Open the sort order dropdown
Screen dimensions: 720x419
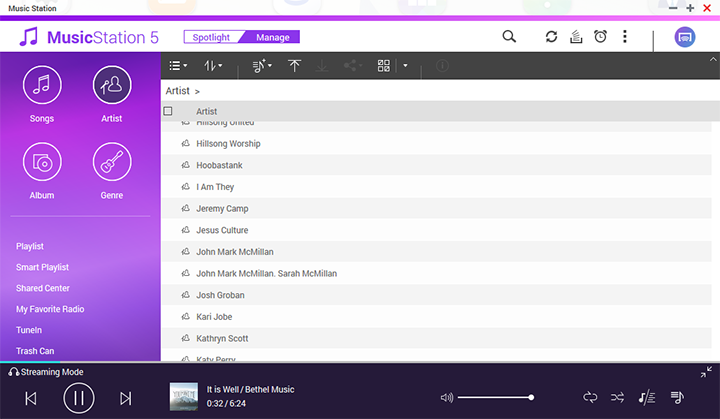pos(213,66)
